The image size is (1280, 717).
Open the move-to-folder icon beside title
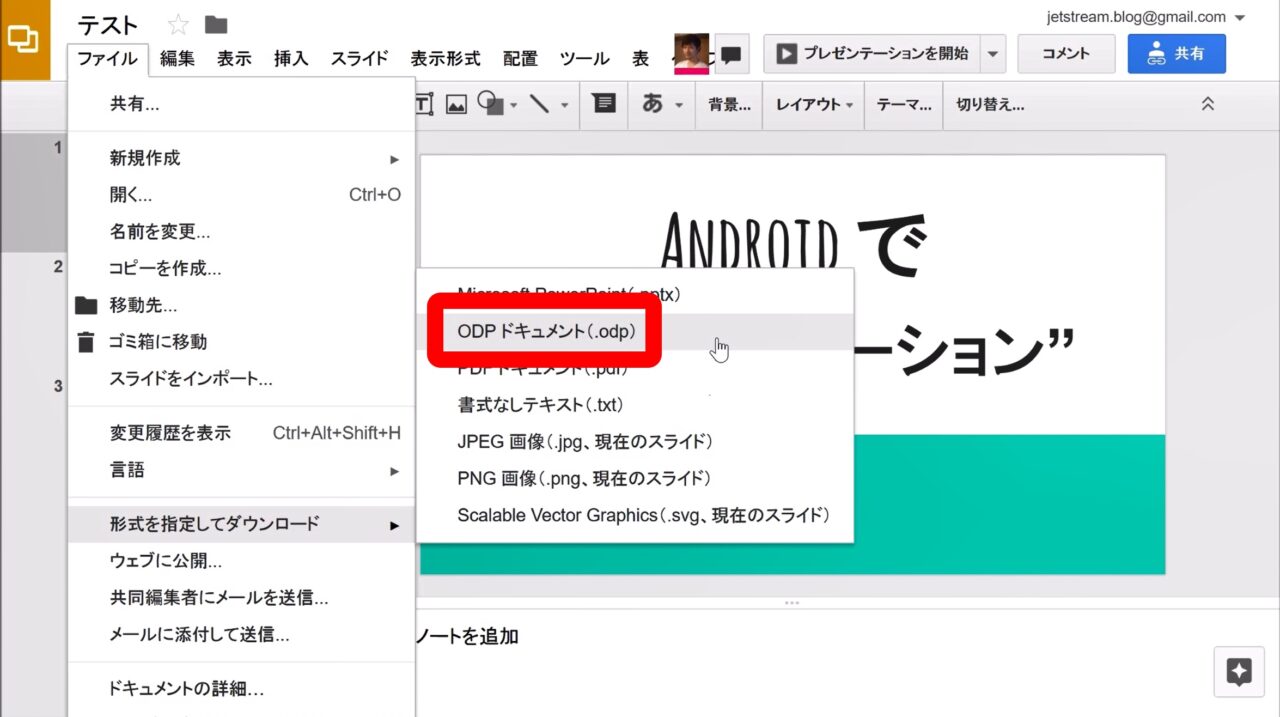tap(215, 25)
